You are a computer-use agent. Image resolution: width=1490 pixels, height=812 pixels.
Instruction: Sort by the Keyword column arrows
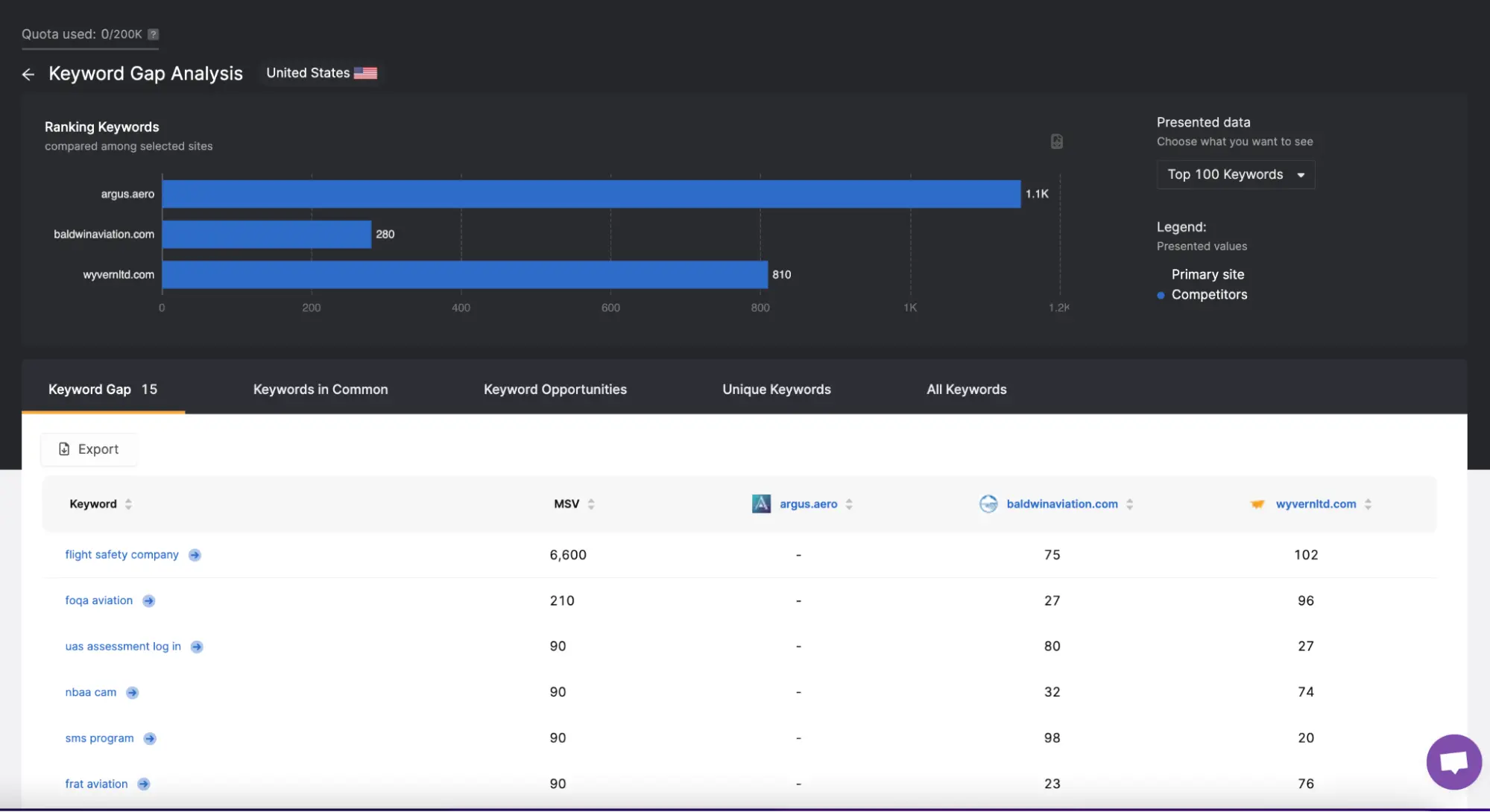coord(128,504)
